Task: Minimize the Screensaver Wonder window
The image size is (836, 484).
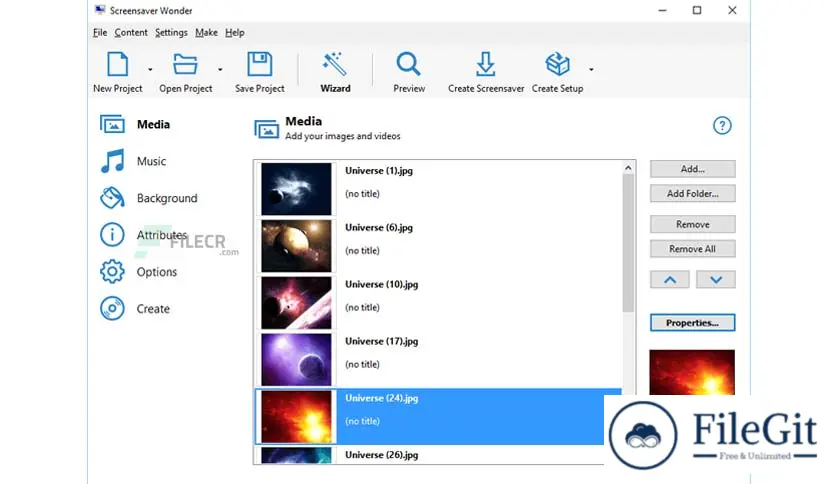Action: click(662, 10)
